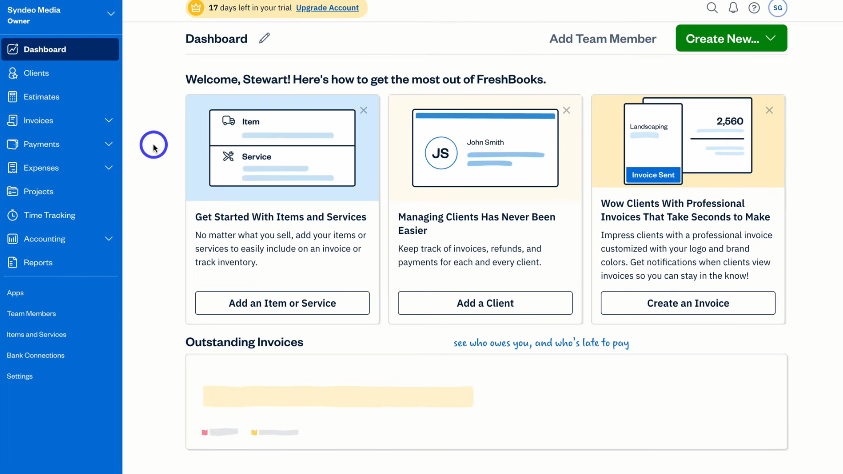The image size is (843, 474).
Task: Dismiss the Items and Services card
Action: coord(363,110)
